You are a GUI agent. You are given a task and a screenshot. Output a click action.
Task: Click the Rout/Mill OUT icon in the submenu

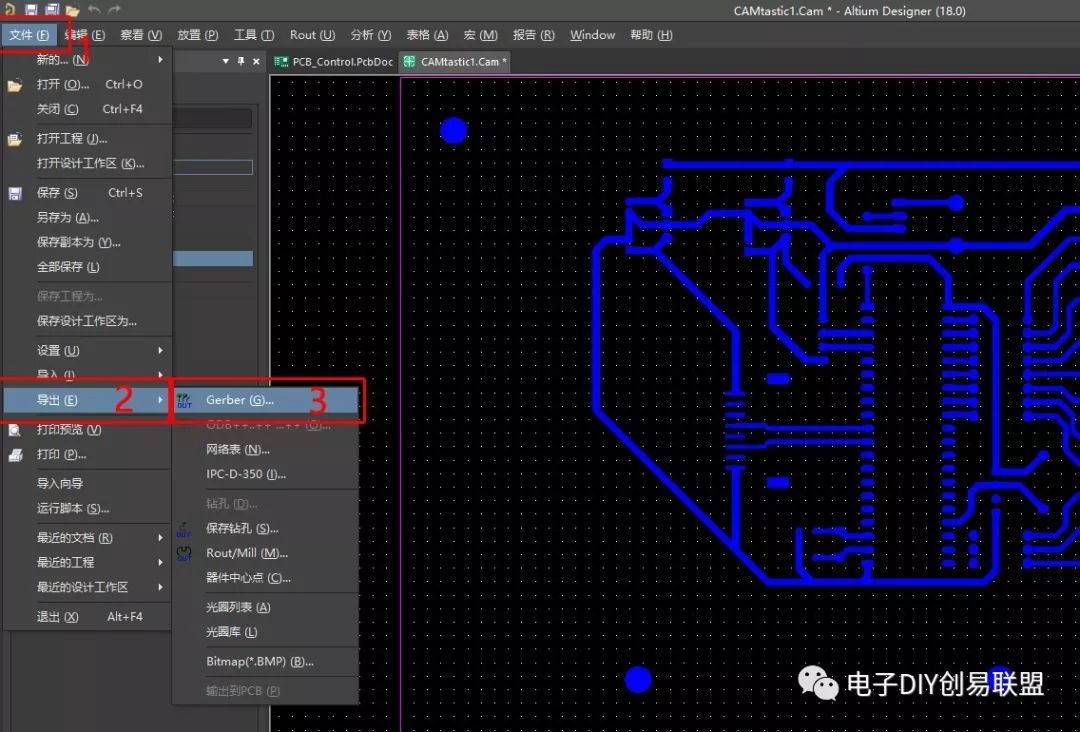pyautogui.click(x=184, y=554)
